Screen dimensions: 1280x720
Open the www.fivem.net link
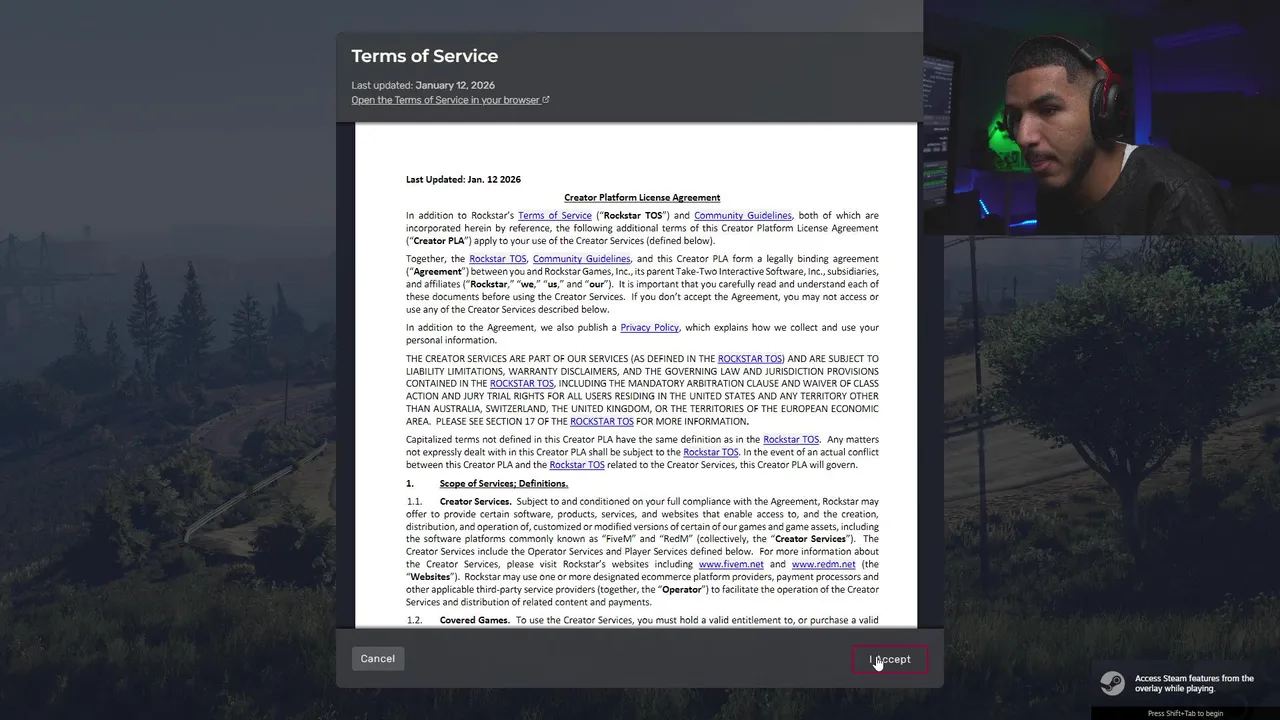731,564
